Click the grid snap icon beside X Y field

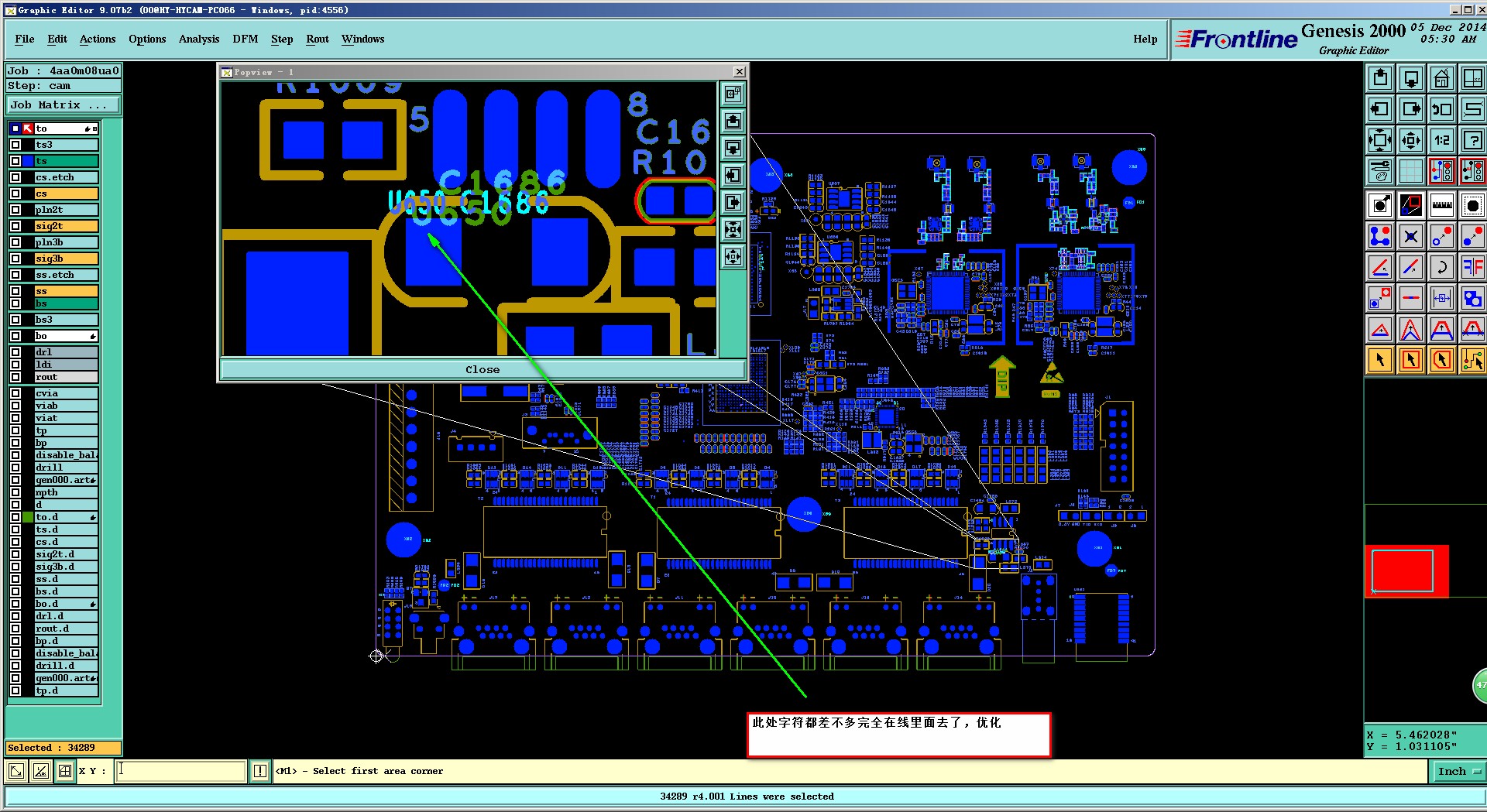tap(65, 771)
